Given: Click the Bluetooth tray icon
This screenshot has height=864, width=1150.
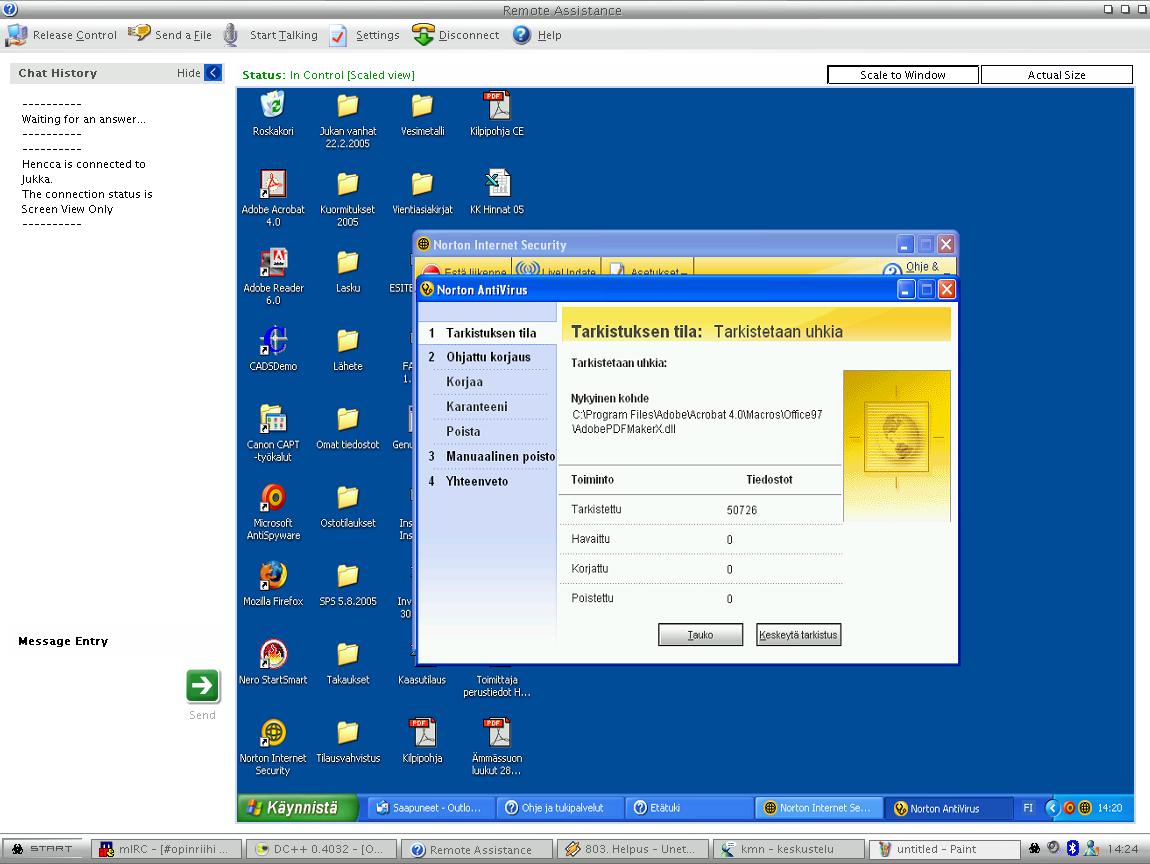Looking at the screenshot, I should tap(1072, 849).
